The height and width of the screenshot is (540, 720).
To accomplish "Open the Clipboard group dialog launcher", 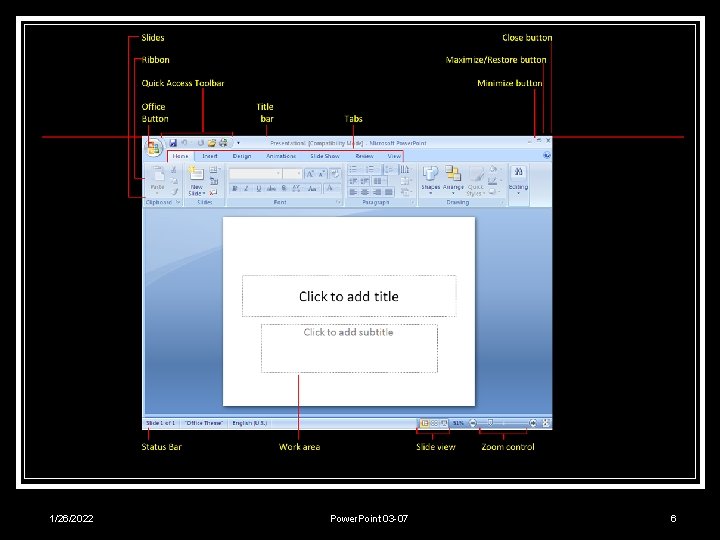I will pyautogui.click(x=178, y=202).
